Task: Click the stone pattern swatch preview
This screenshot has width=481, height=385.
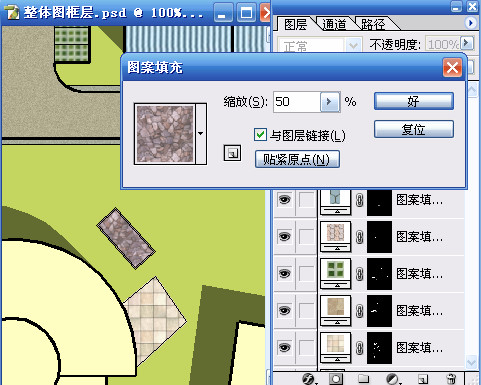Action: pos(165,134)
